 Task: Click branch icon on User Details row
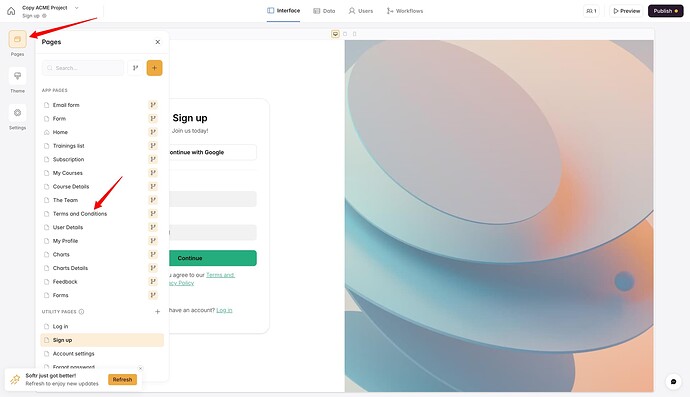pyautogui.click(x=153, y=227)
